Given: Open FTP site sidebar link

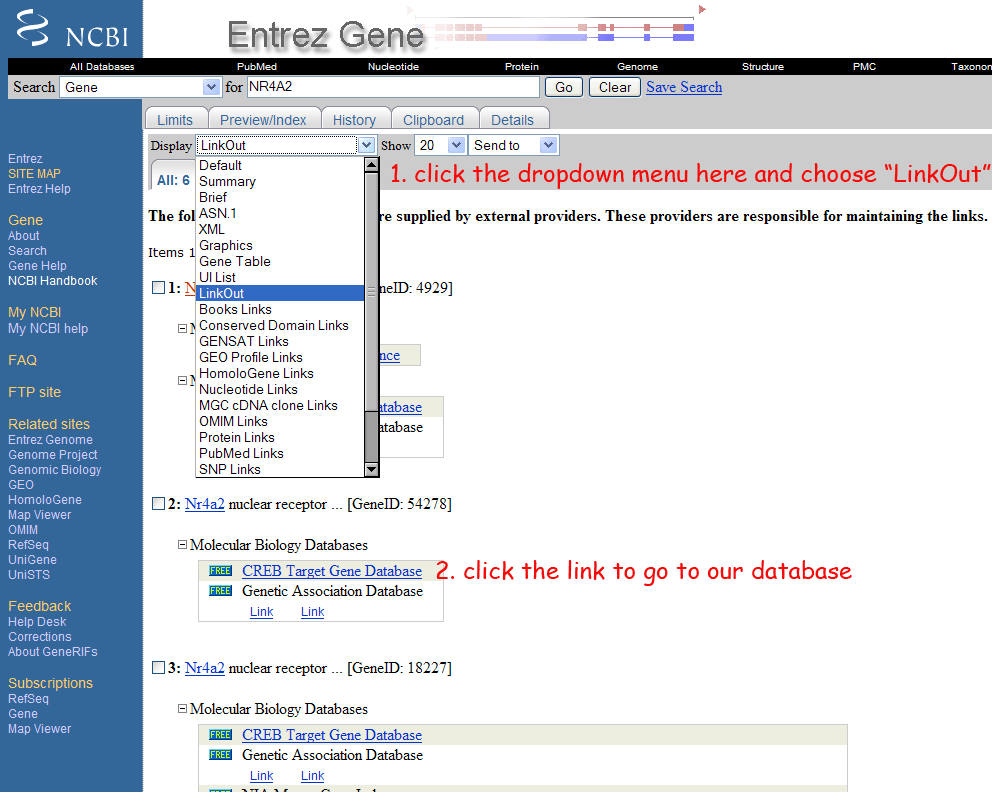Looking at the screenshot, I should click(34, 392).
